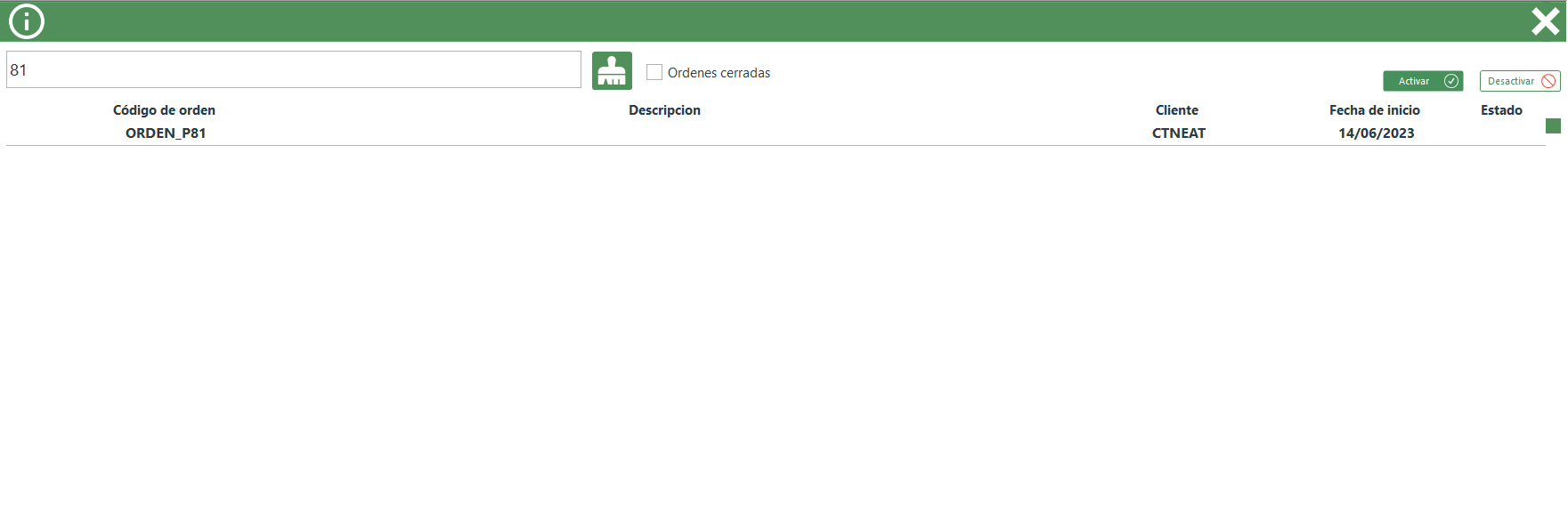This screenshot has height=508, width=1568.
Task: Click the empty description cell of ORDEN_P81
Action: click(664, 133)
